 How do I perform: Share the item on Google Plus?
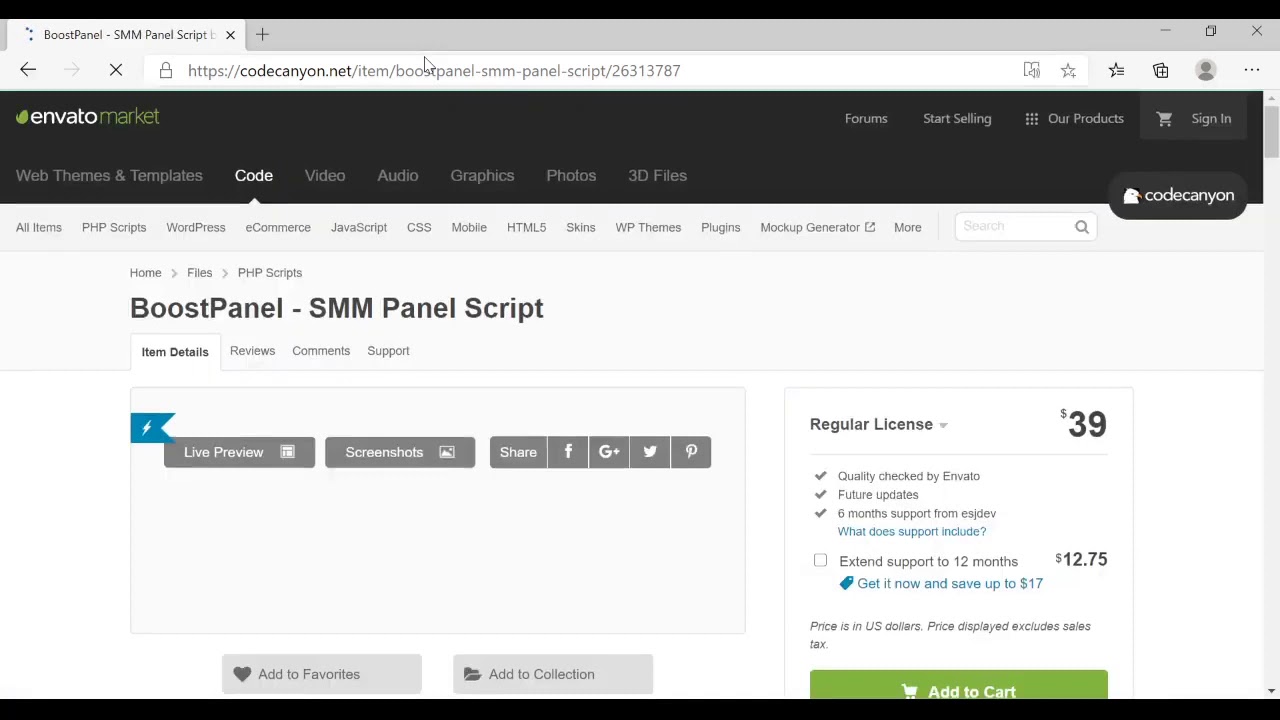tap(609, 452)
